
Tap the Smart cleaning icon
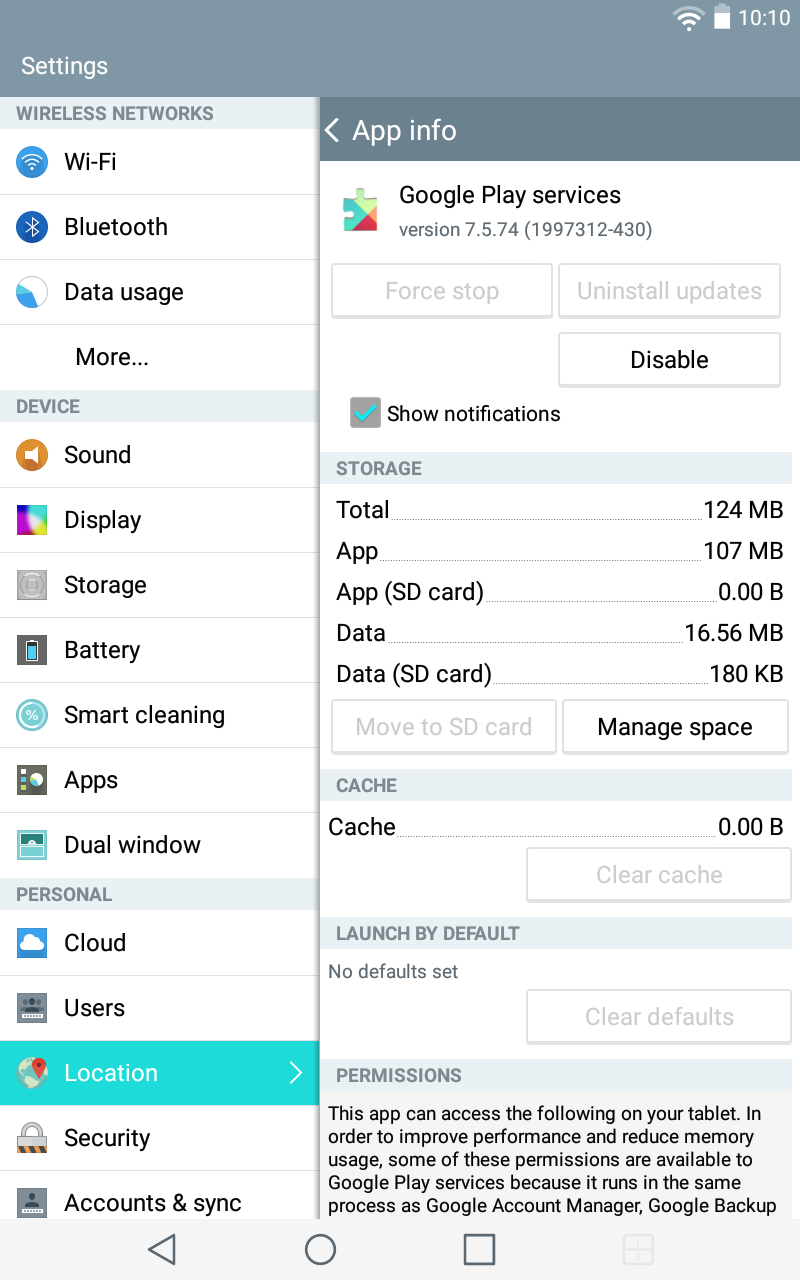pyautogui.click(x=32, y=715)
